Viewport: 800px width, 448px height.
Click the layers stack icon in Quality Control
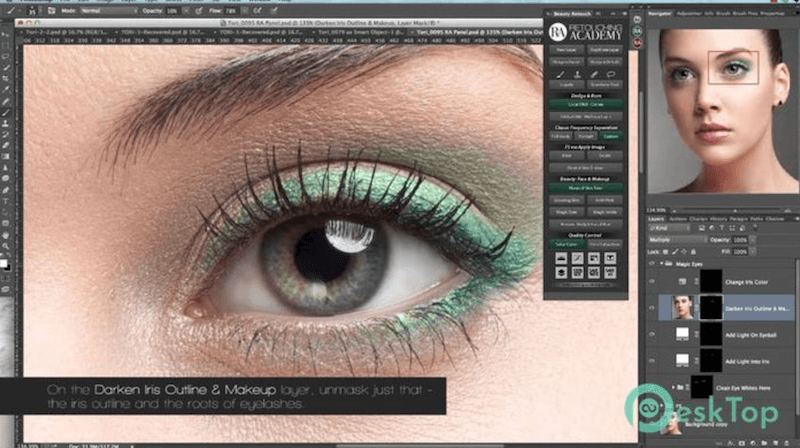pyautogui.click(x=561, y=273)
